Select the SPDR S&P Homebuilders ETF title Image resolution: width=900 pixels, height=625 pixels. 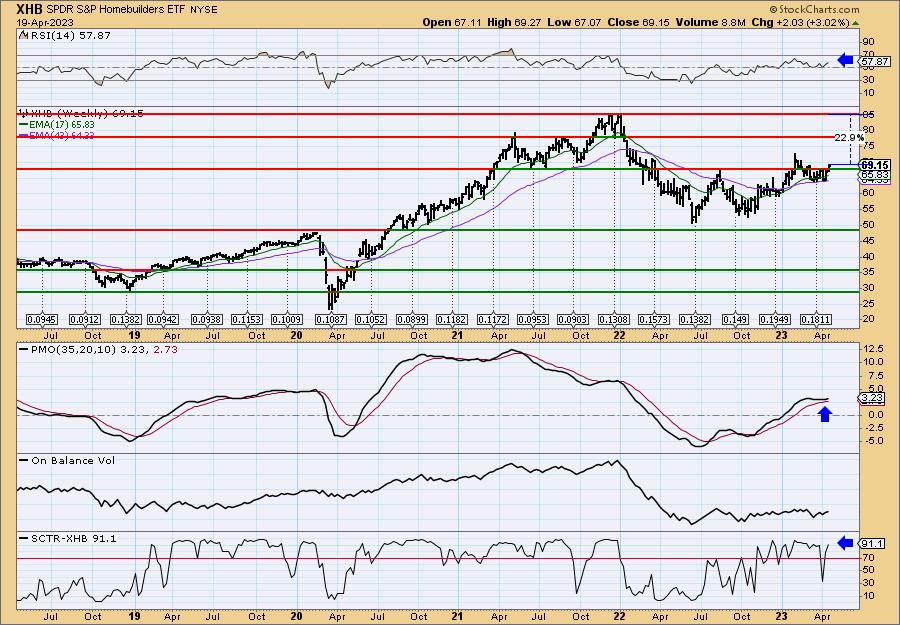(x=118, y=10)
